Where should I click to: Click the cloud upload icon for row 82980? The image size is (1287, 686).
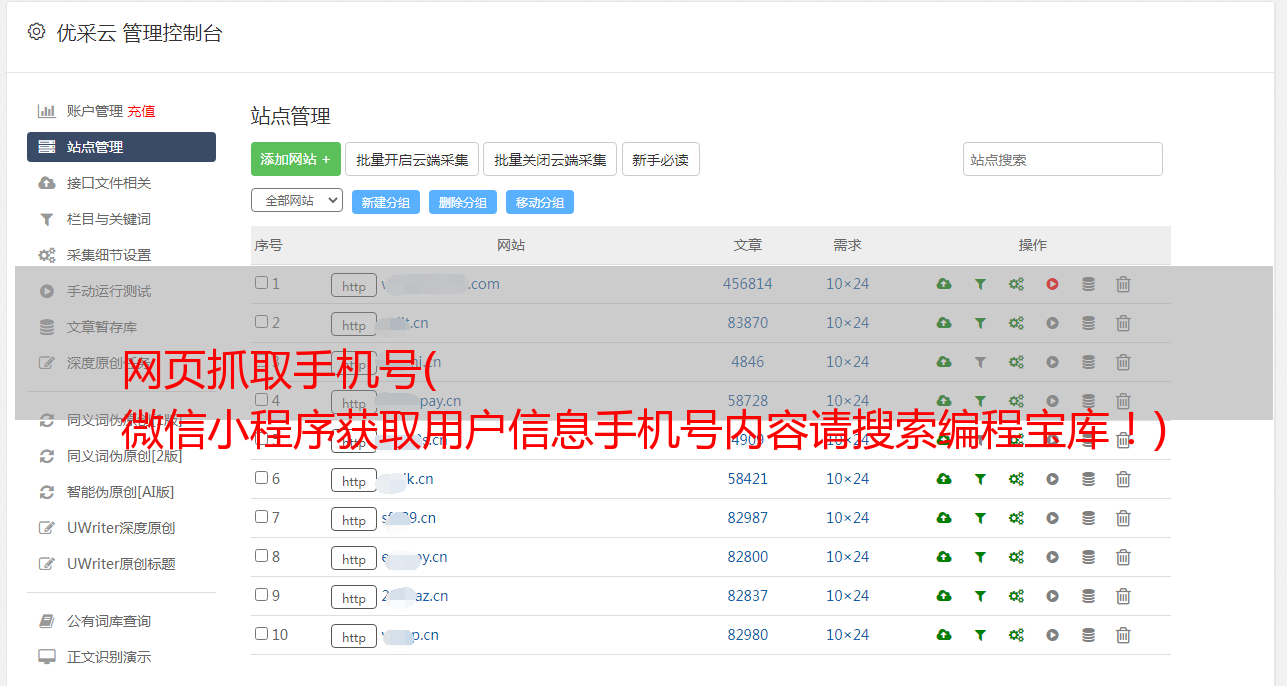(944, 635)
